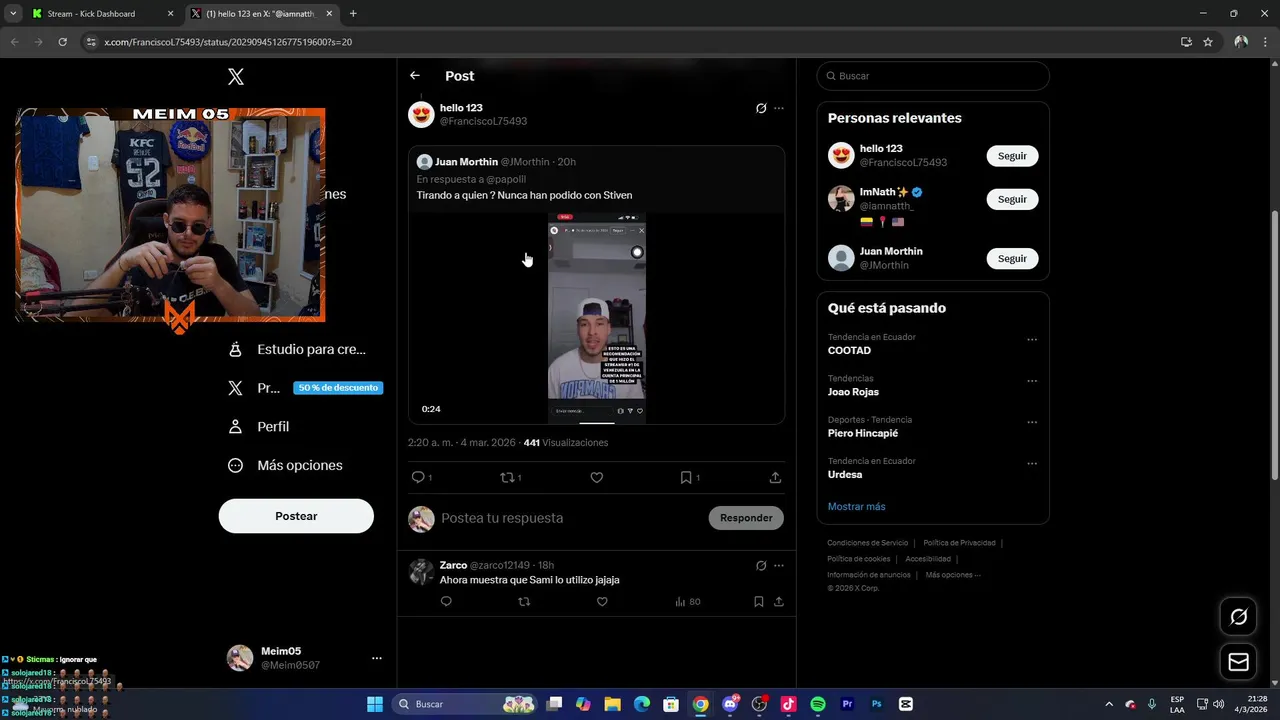Screen dimensions: 1280x720
Task: Open Grok icon on Zarco's reply
Action: [x=761, y=566]
